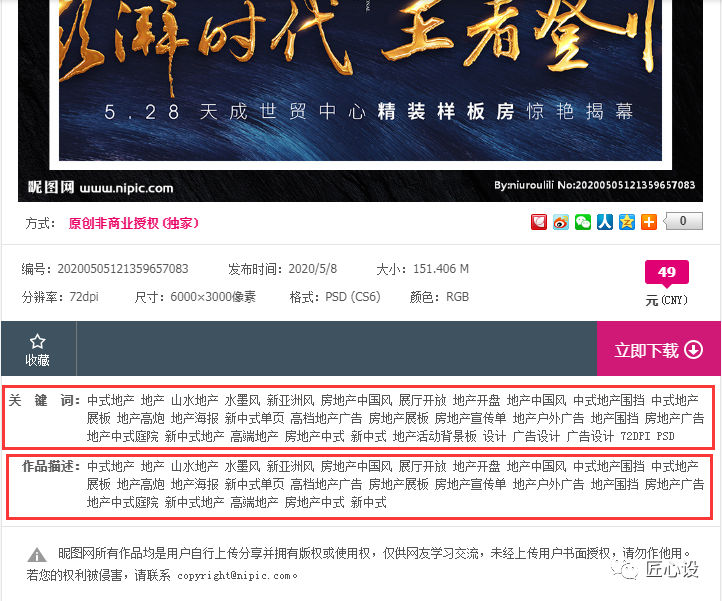Open more share options plus icon
The width and height of the screenshot is (722, 601).
(x=649, y=222)
